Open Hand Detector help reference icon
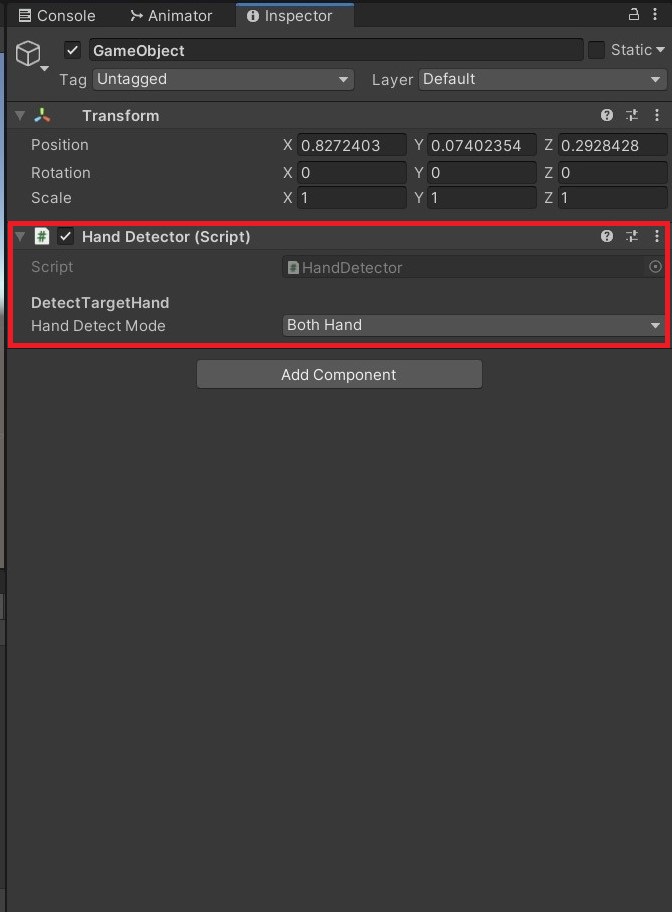672x912 pixels. coord(607,236)
